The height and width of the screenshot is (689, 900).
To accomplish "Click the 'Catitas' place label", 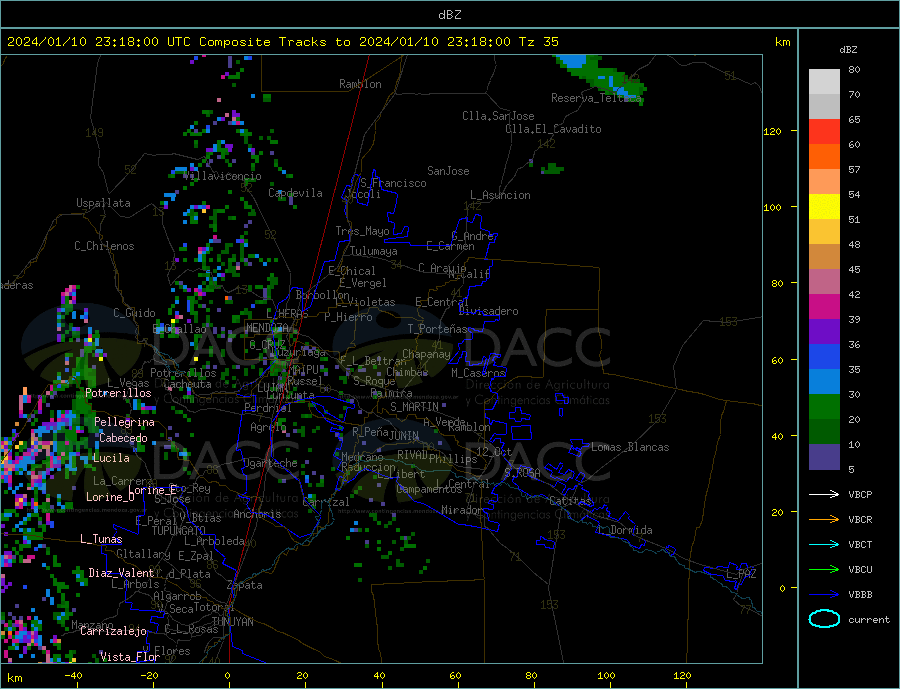I will click(570, 501).
